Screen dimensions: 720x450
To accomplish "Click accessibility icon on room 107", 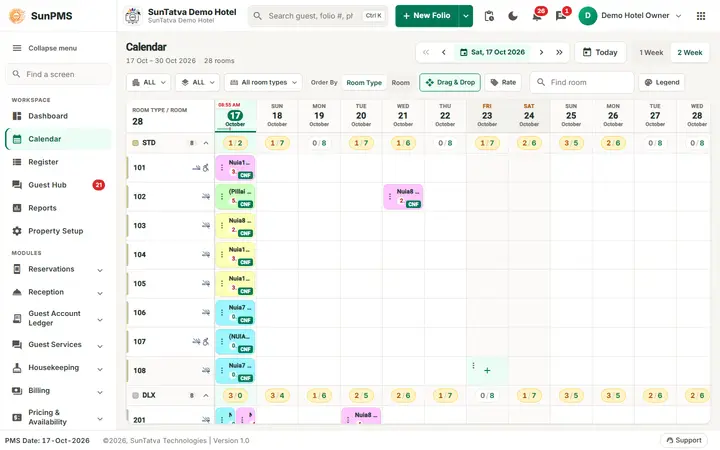I will tap(206, 342).
